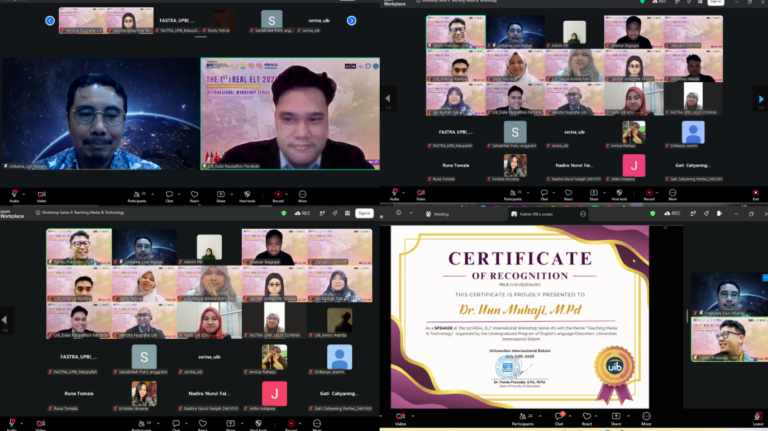Expand video options arrow in bottom-right window
768x431 pixels.
click(412, 416)
